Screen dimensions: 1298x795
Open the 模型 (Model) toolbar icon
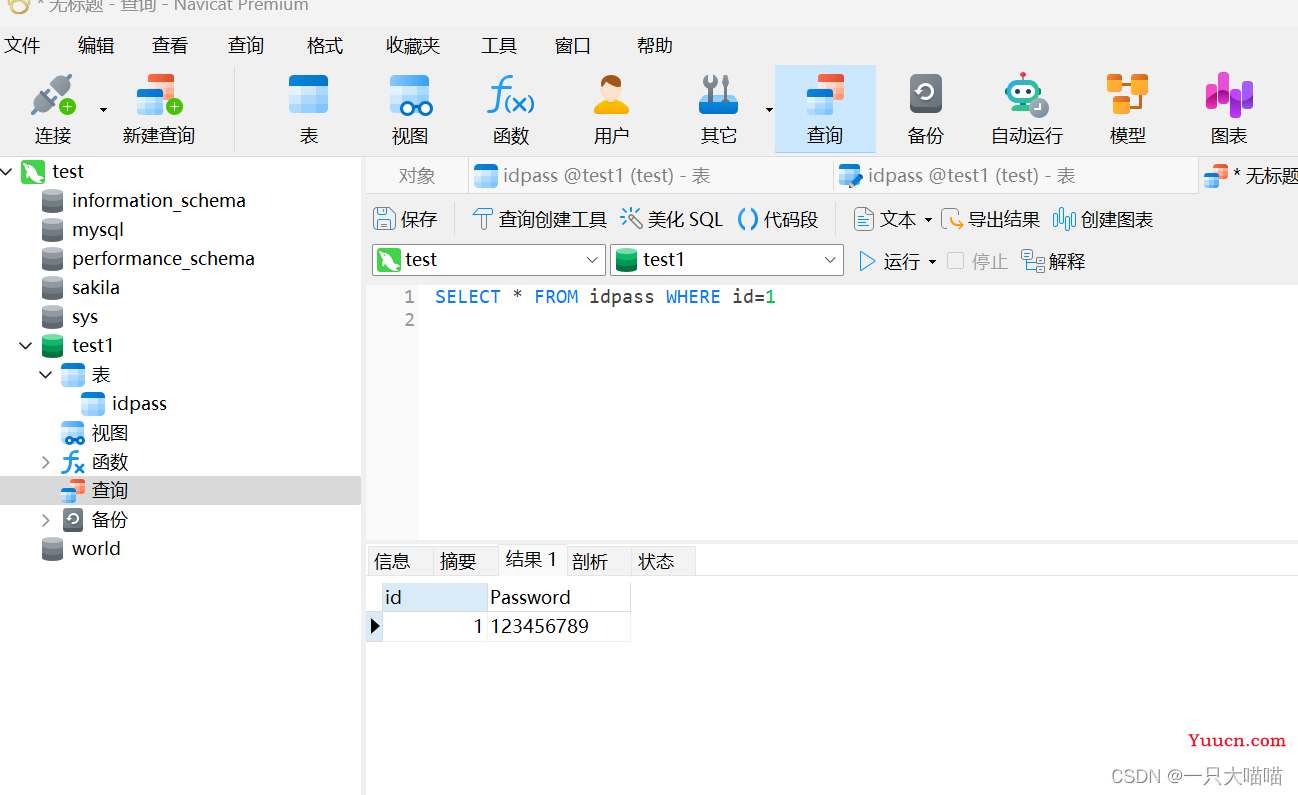tap(1127, 96)
